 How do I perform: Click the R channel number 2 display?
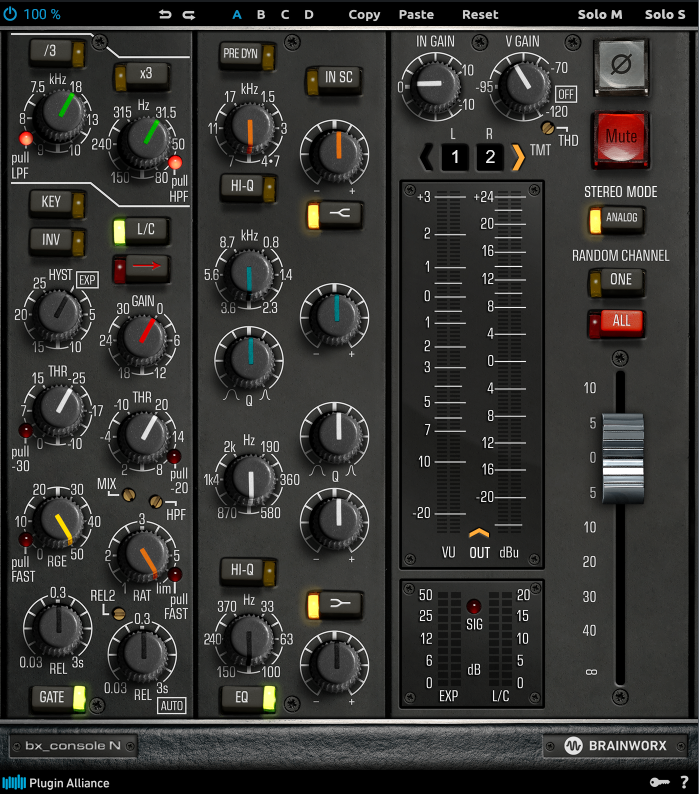(490, 156)
